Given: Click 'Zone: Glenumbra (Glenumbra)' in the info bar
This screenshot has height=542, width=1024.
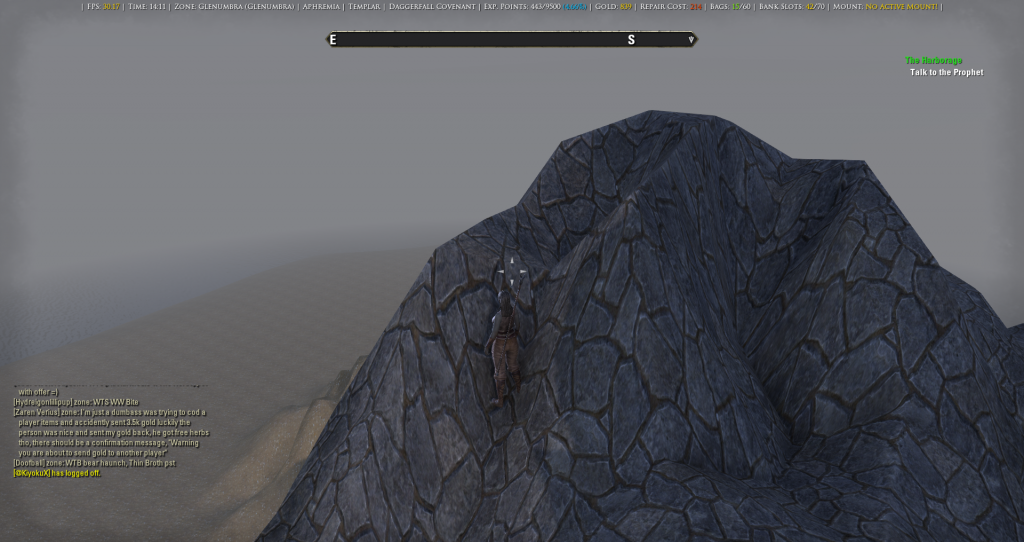Looking at the screenshot, I should [234, 7].
